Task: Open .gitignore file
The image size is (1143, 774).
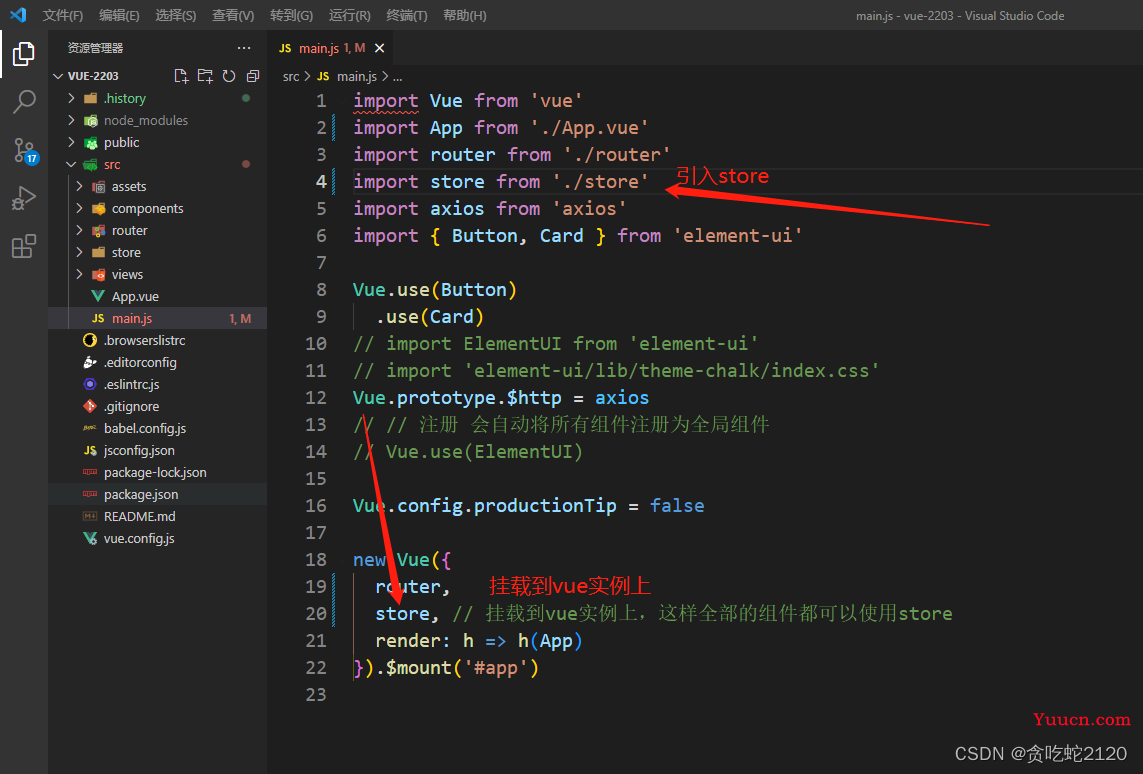Action: click(157, 407)
